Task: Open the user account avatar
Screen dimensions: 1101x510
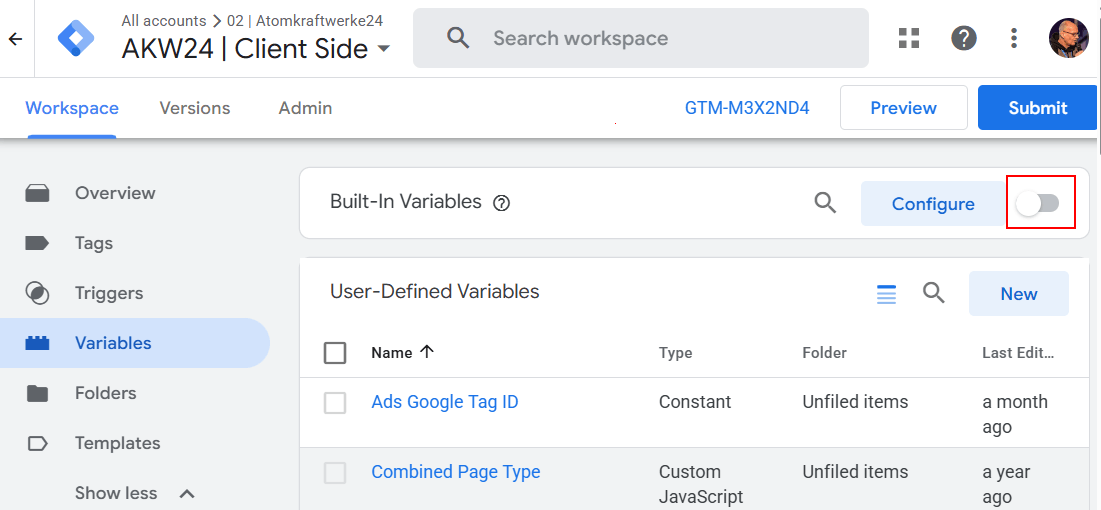Action: [1068, 38]
